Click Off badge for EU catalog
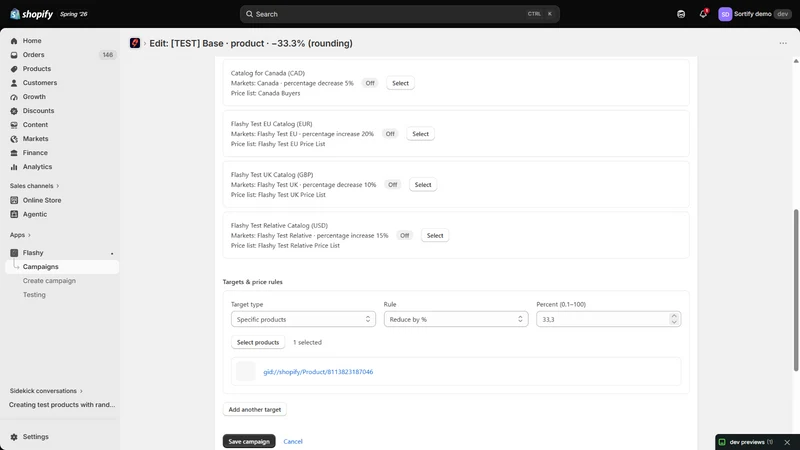 coord(390,134)
